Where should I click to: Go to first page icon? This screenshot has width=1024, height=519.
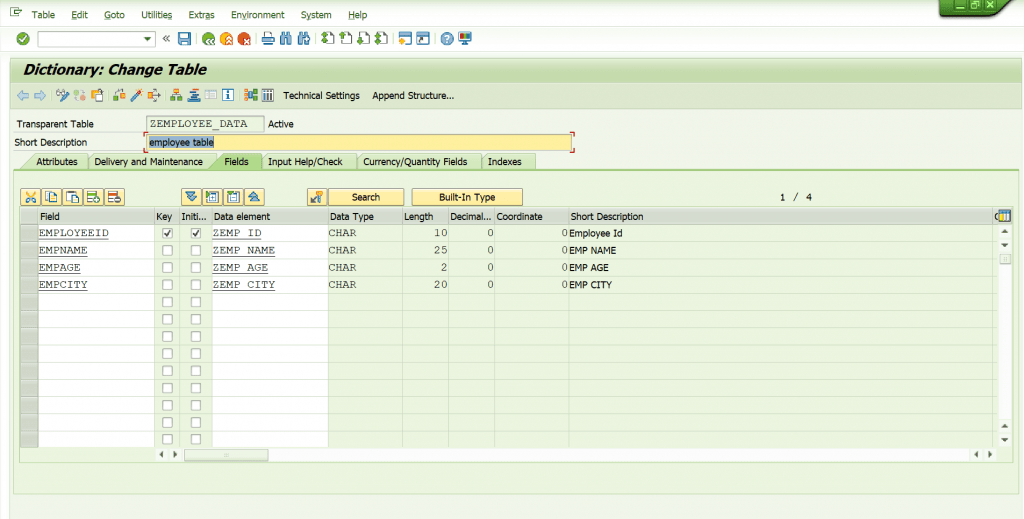328,39
